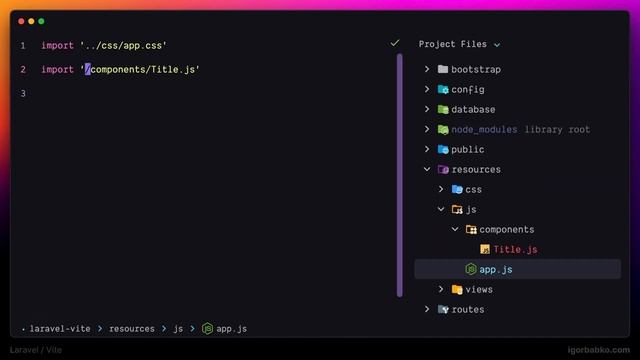Screen dimensions: 640x360
Task: Select the css folder name
Action: pyautogui.click(x=473, y=189)
